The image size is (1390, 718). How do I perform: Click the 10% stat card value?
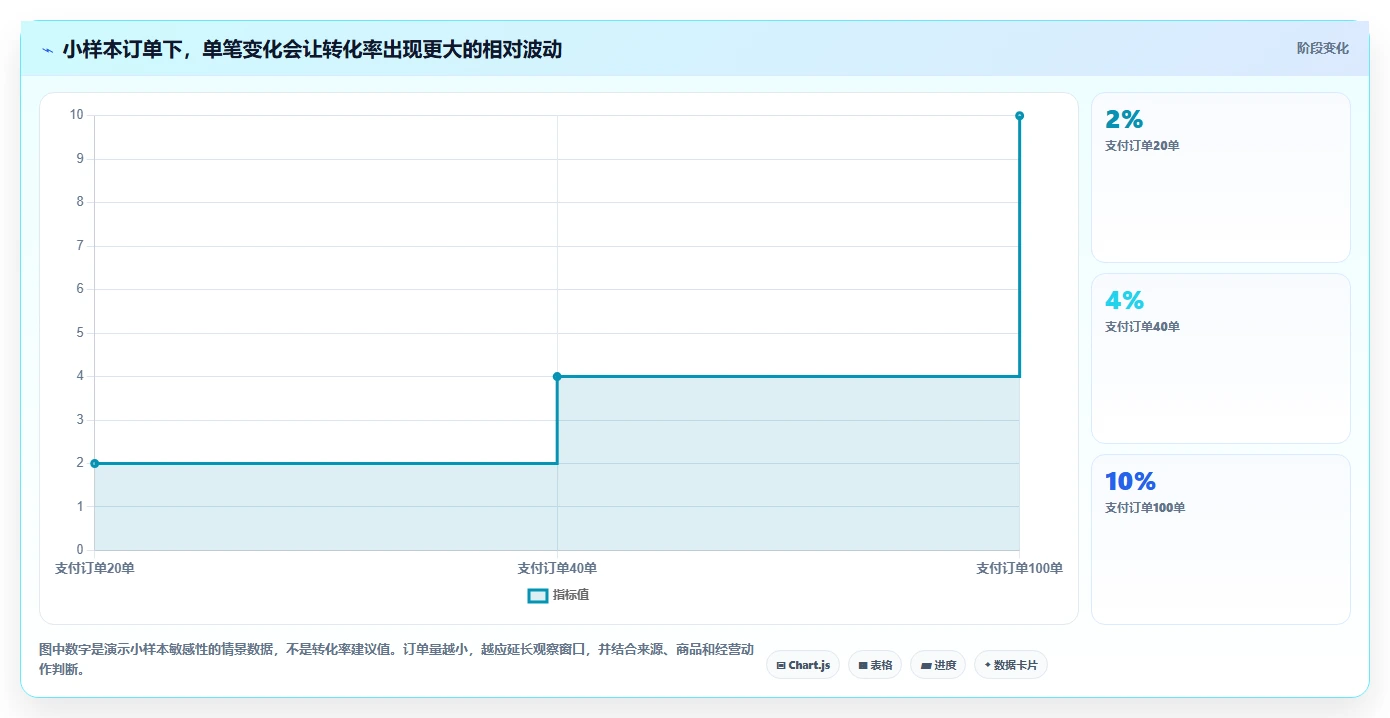click(x=1130, y=481)
